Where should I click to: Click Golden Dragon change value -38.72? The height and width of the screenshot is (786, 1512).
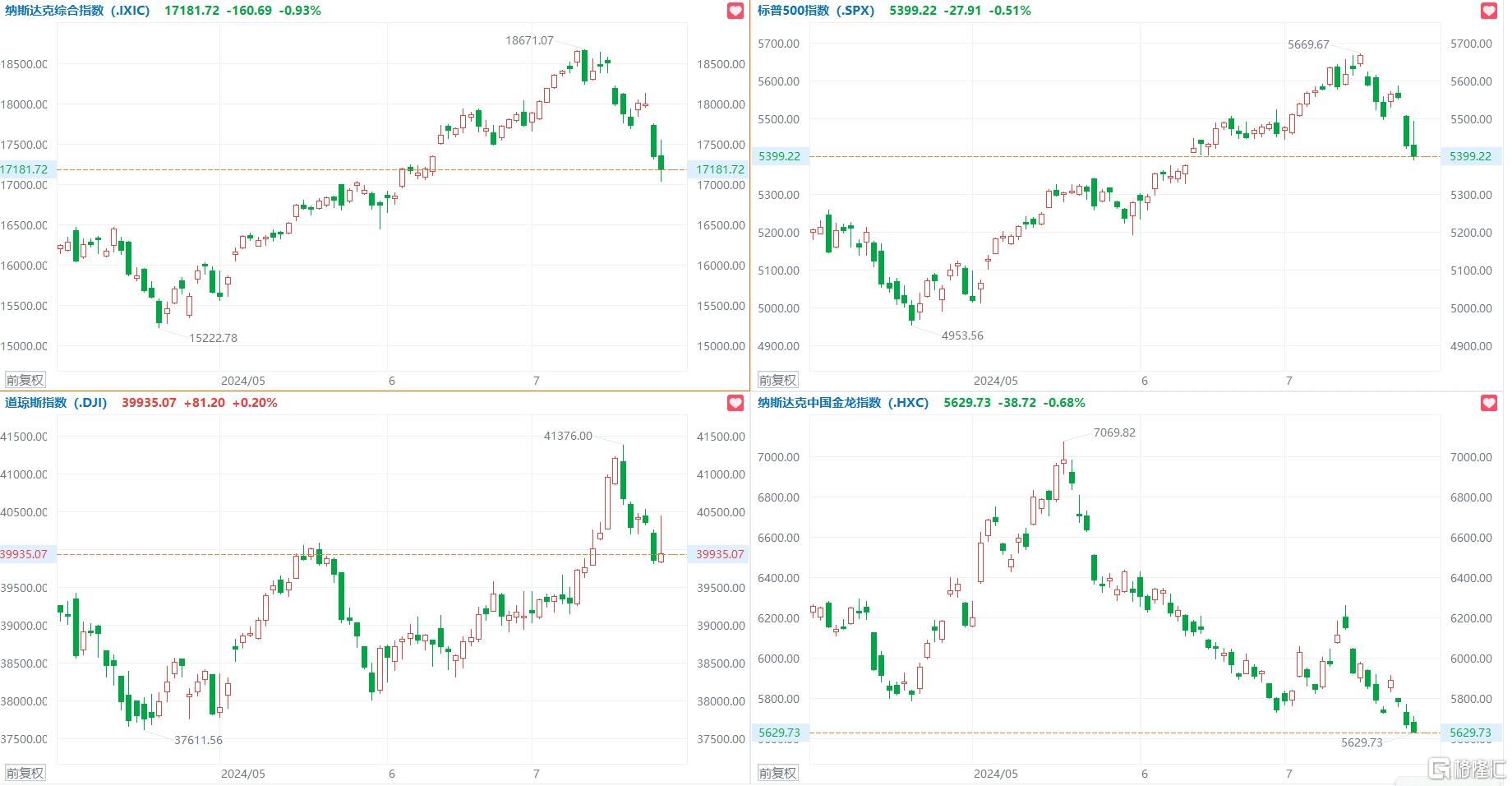pyautogui.click(x=1016, y=403)
